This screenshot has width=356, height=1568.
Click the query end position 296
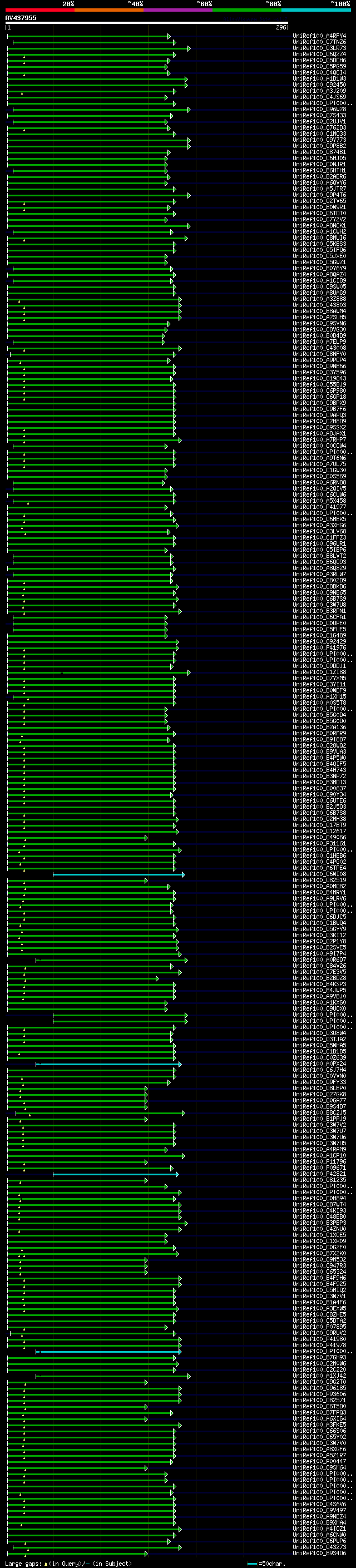coord(280,27)
